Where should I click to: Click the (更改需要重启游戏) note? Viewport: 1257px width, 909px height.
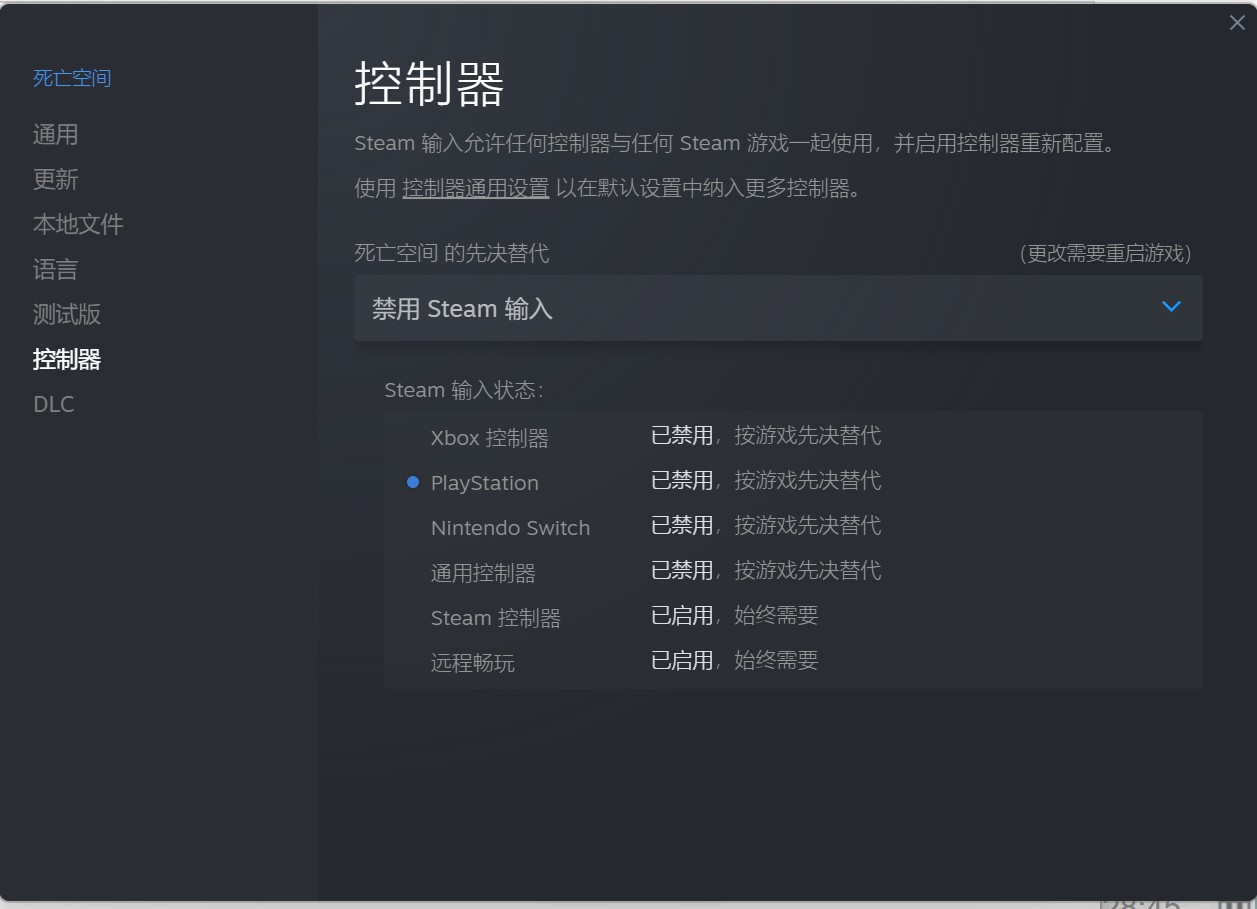pyautogui.click(x=1105, y=254)
